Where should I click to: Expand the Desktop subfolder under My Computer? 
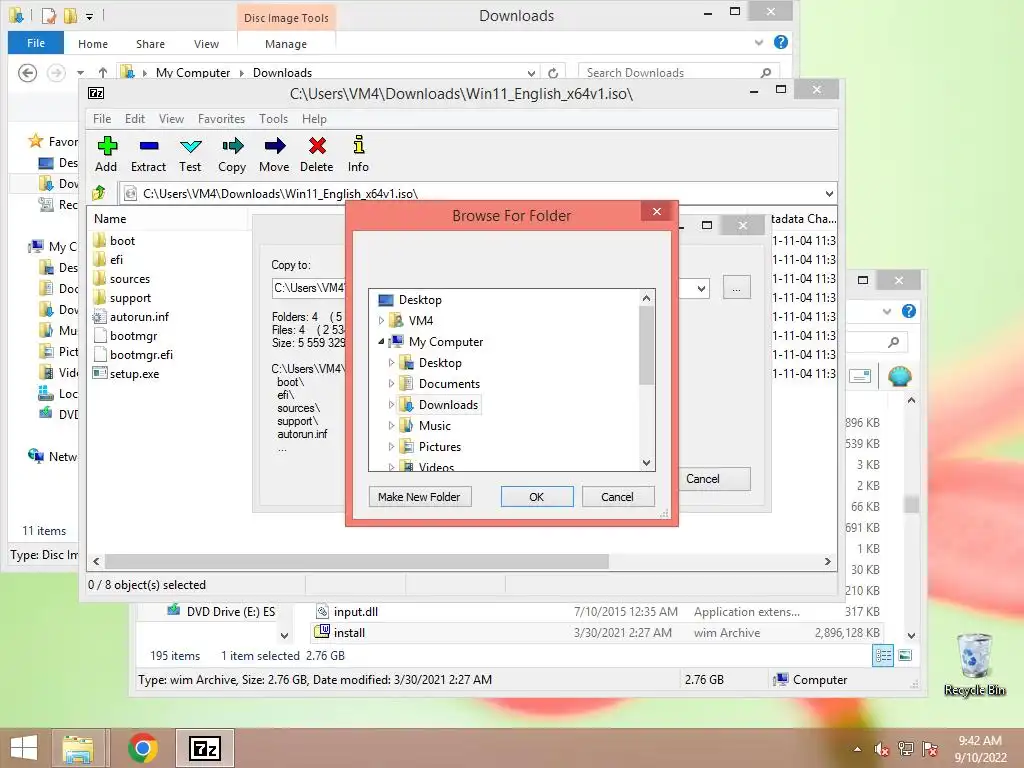coord(391,362)
